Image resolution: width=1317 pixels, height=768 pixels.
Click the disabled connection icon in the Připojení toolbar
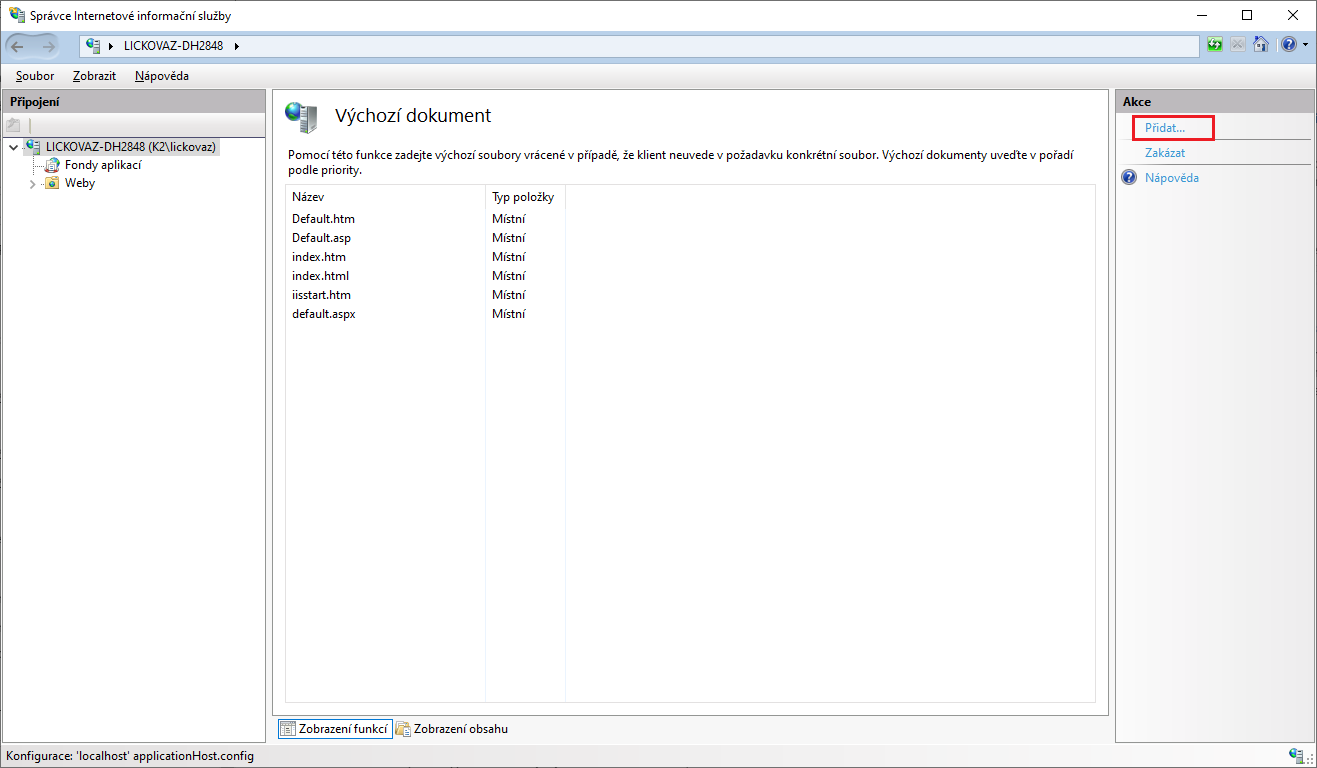coord(13,125)
